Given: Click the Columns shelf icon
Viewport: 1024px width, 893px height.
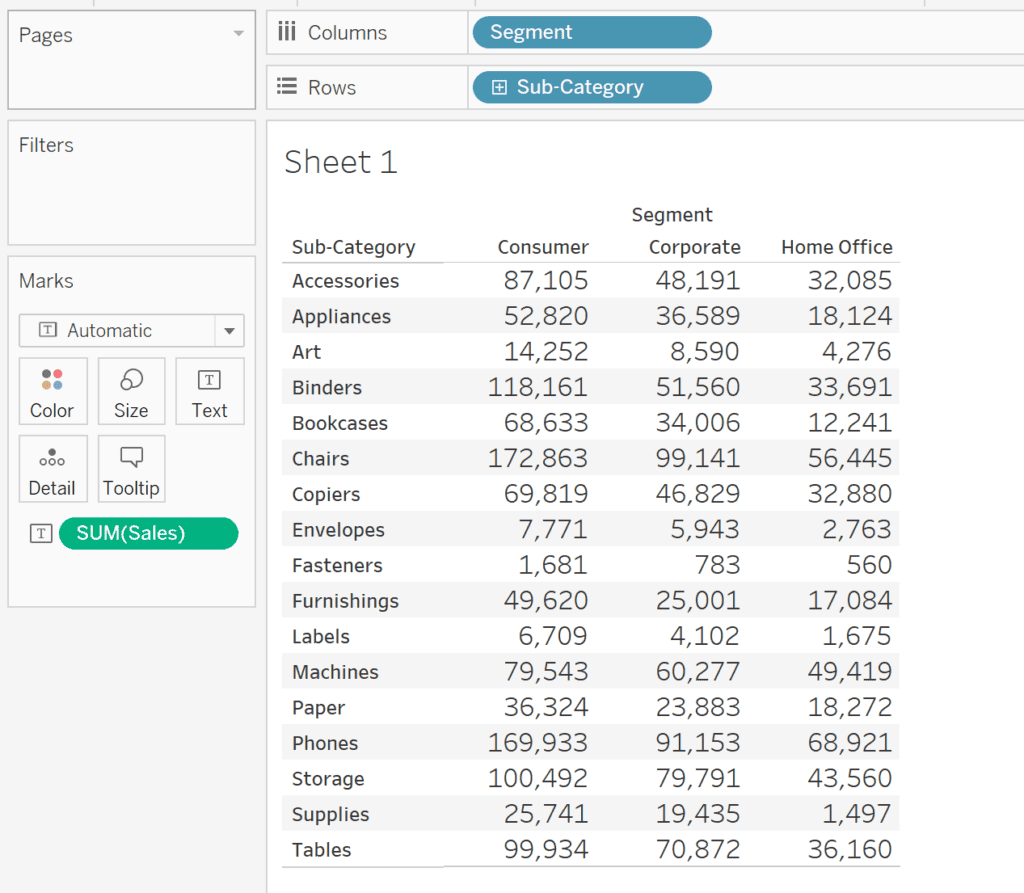Looking at the screenshot, I should click(x=287, y=32).
